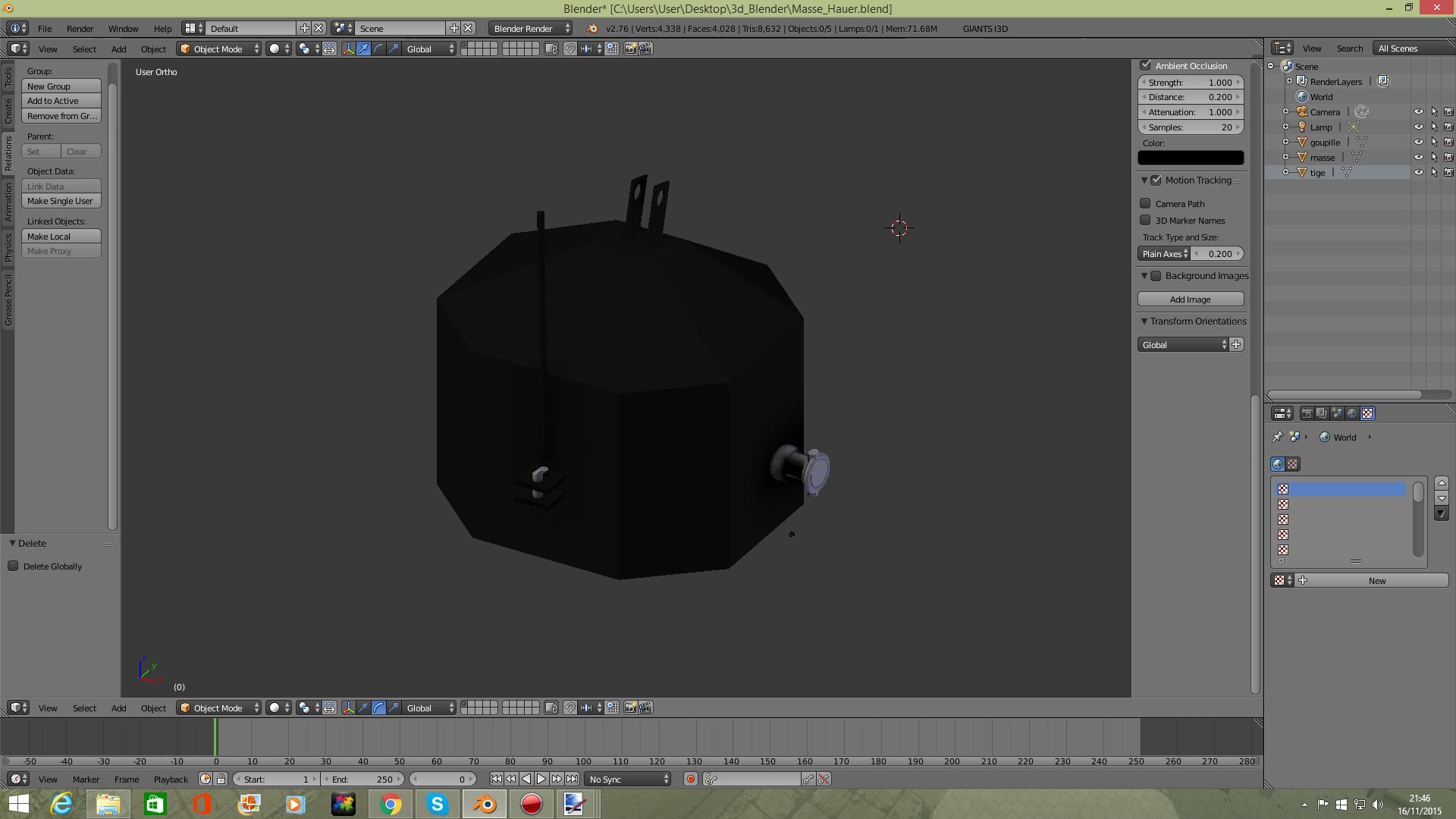1456x819 pixels.
Task: Click the Make Single User button
Action: 61,201
